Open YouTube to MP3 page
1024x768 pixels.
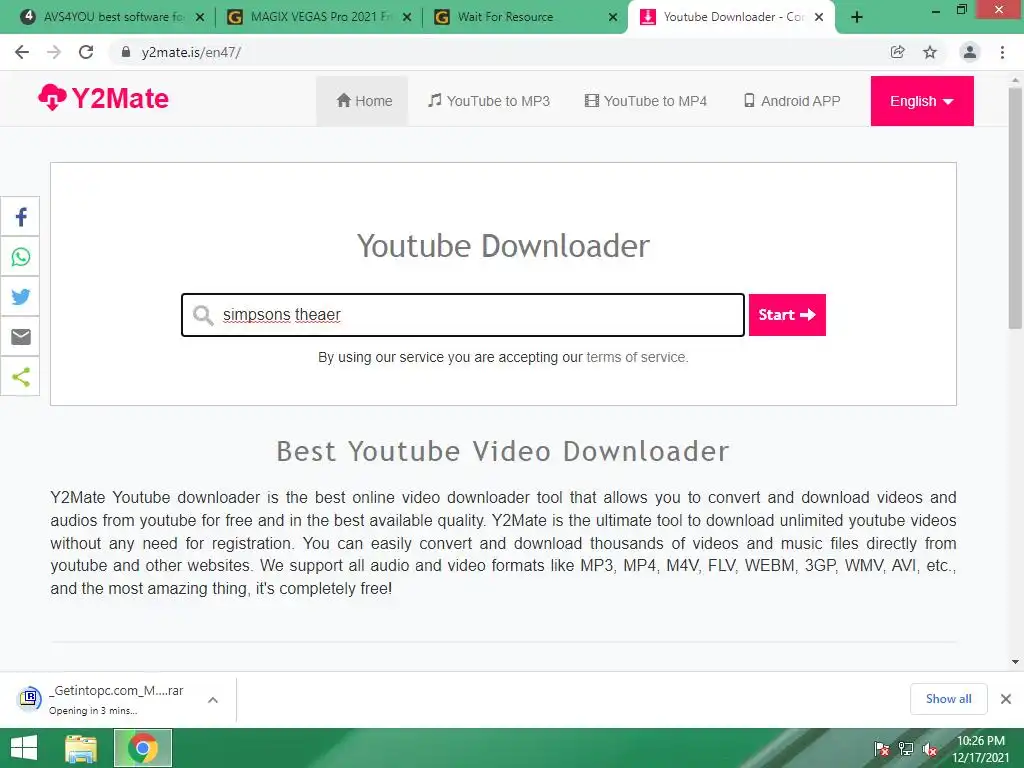click(488, 101)
